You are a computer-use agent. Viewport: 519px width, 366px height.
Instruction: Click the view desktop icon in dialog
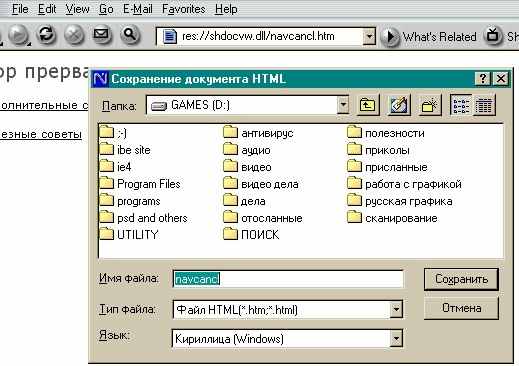(399, 106)
